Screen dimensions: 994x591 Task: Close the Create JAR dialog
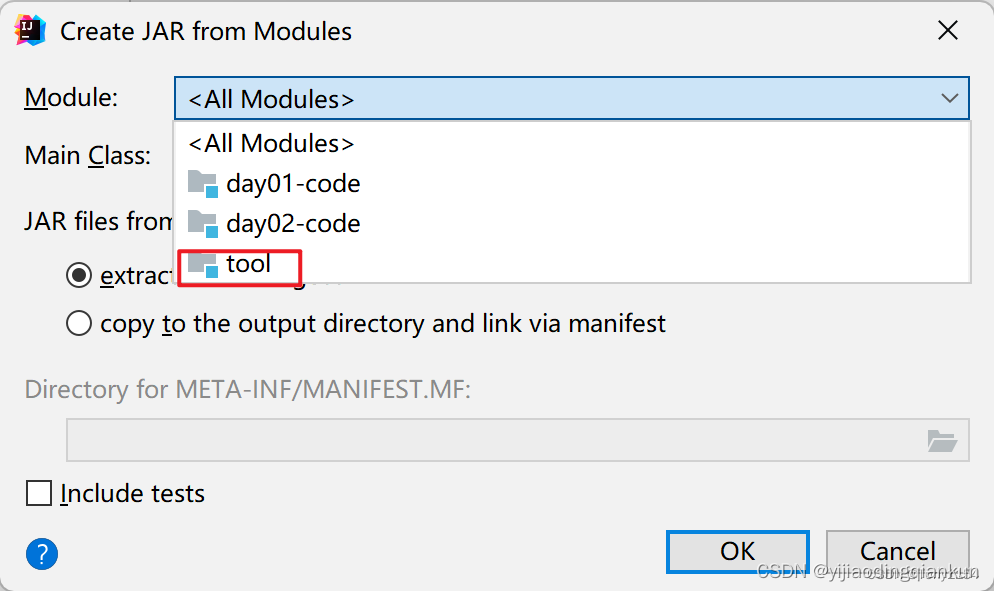[948, 30]
